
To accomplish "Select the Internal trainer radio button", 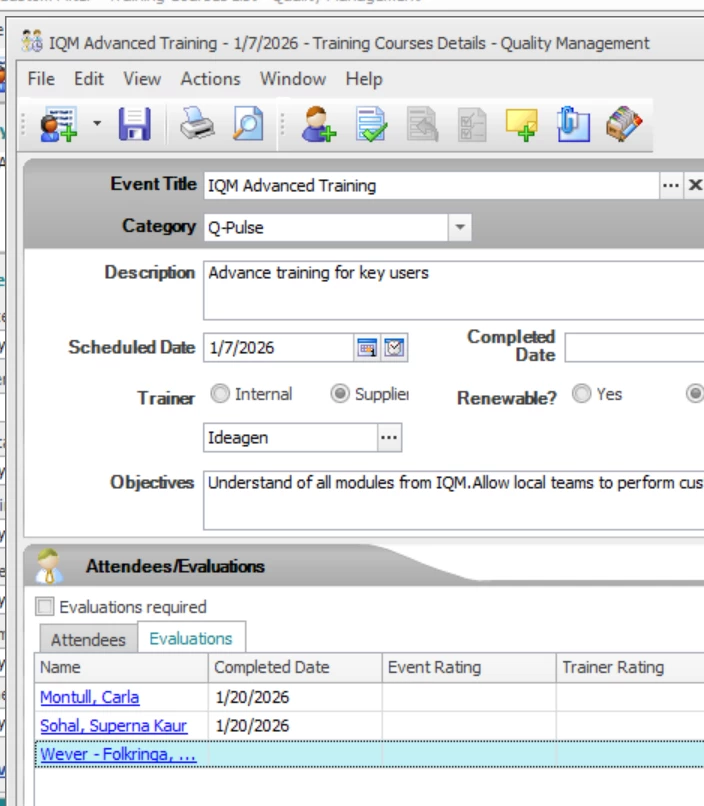I will click(x=220, y=394).
